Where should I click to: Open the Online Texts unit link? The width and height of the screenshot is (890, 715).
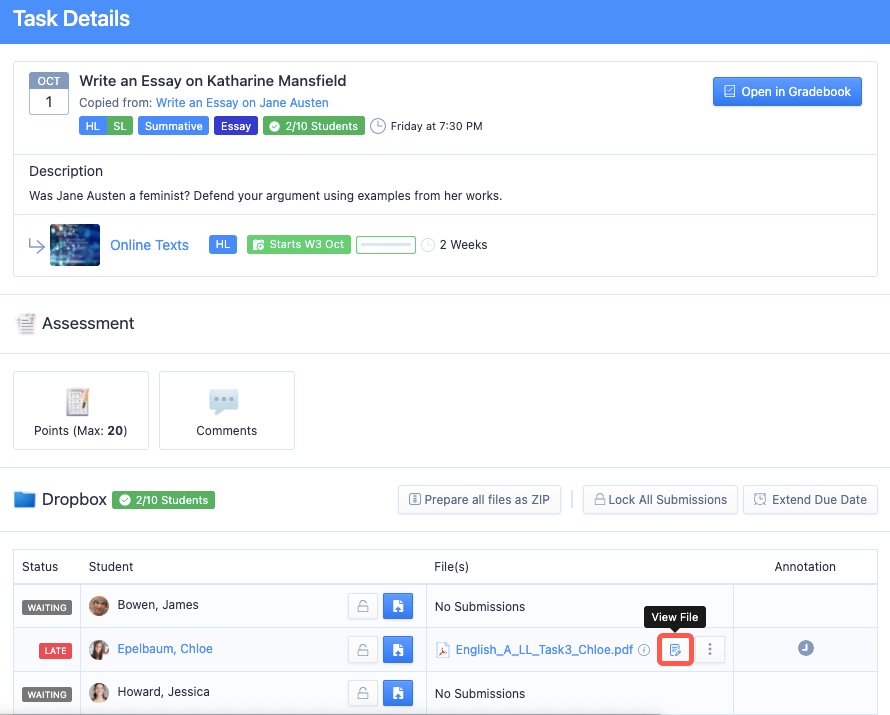click(x=149, y=245)
